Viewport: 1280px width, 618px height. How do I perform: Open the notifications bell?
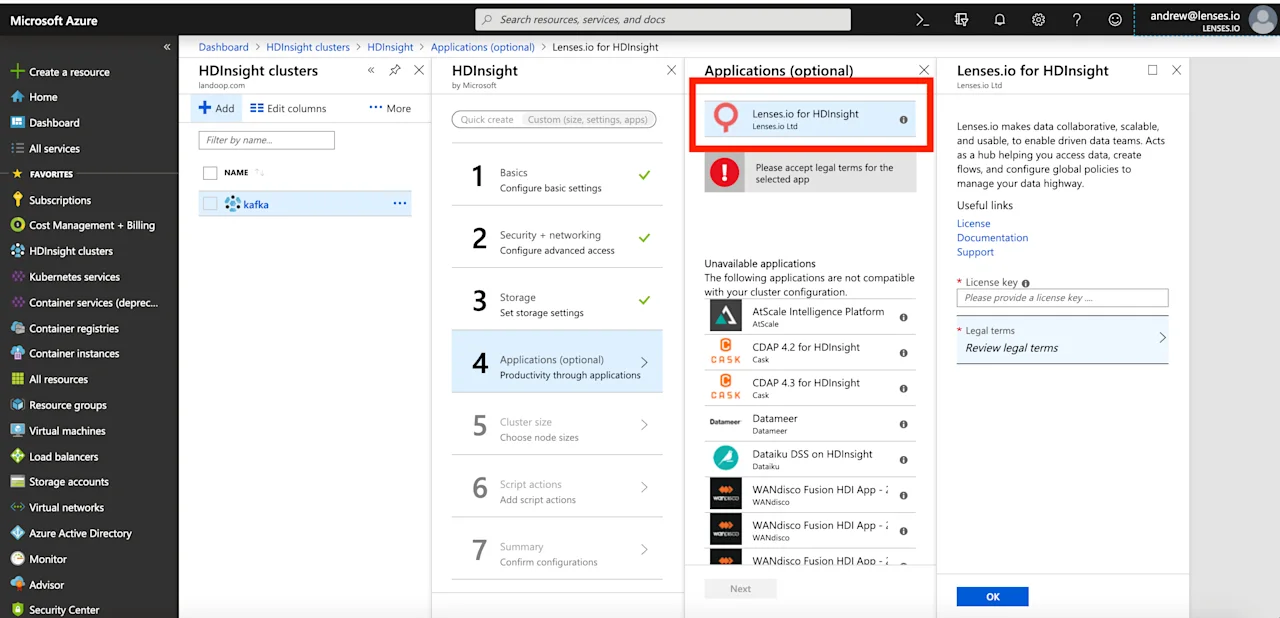[x=999, y=19]
